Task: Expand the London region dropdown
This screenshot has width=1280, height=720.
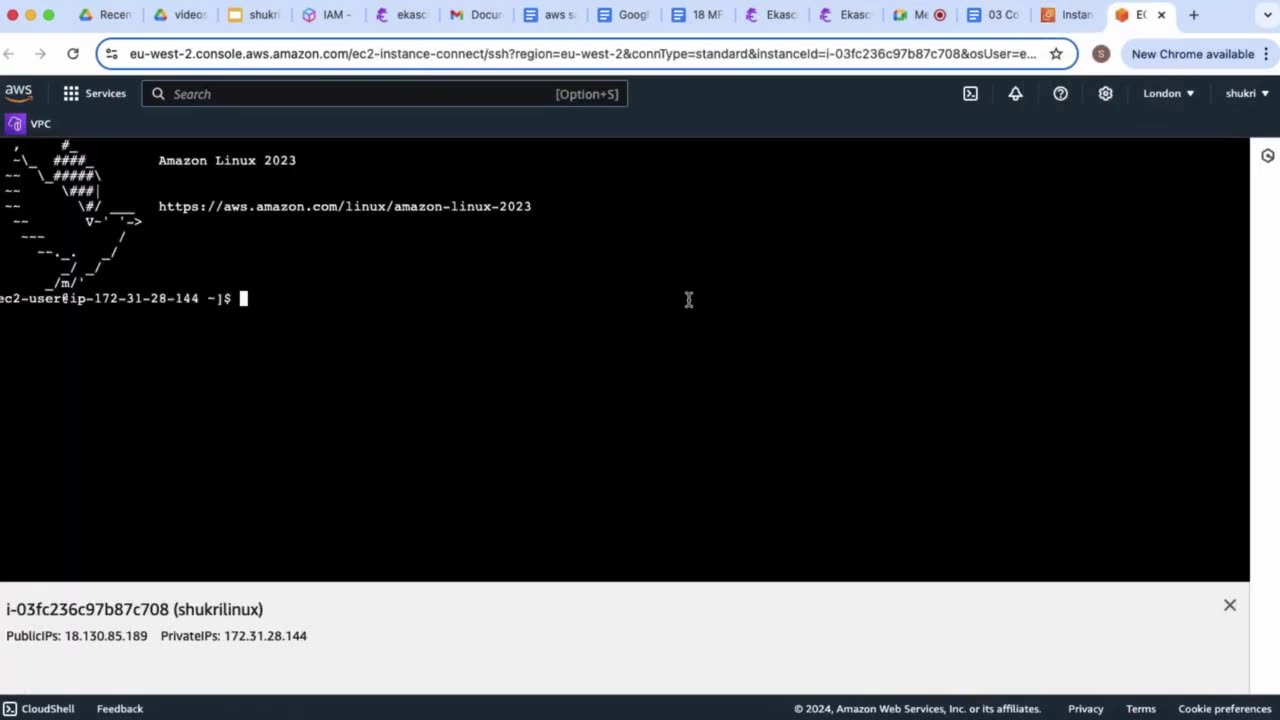Action: click(x=1168, y=93)
